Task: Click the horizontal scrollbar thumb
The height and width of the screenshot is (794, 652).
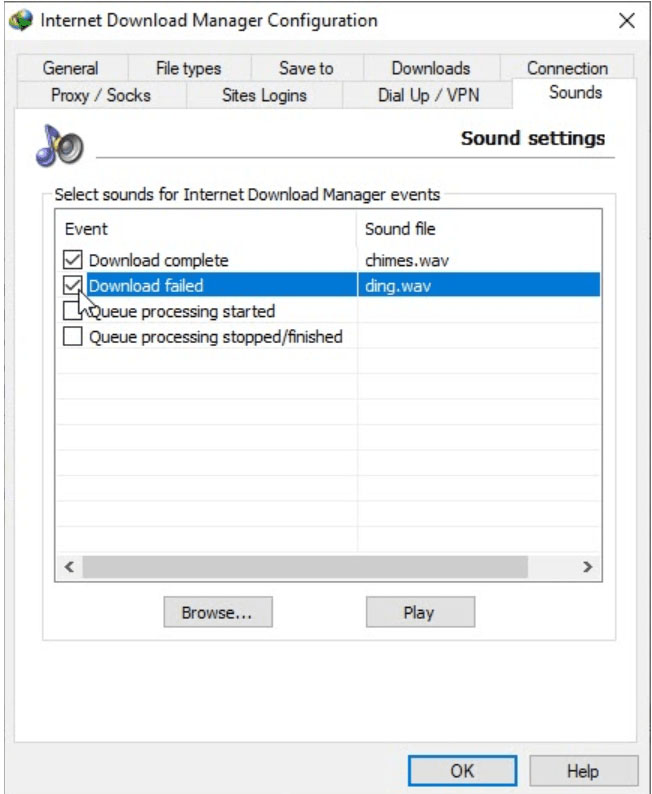Action: click(x=305, y=567)
